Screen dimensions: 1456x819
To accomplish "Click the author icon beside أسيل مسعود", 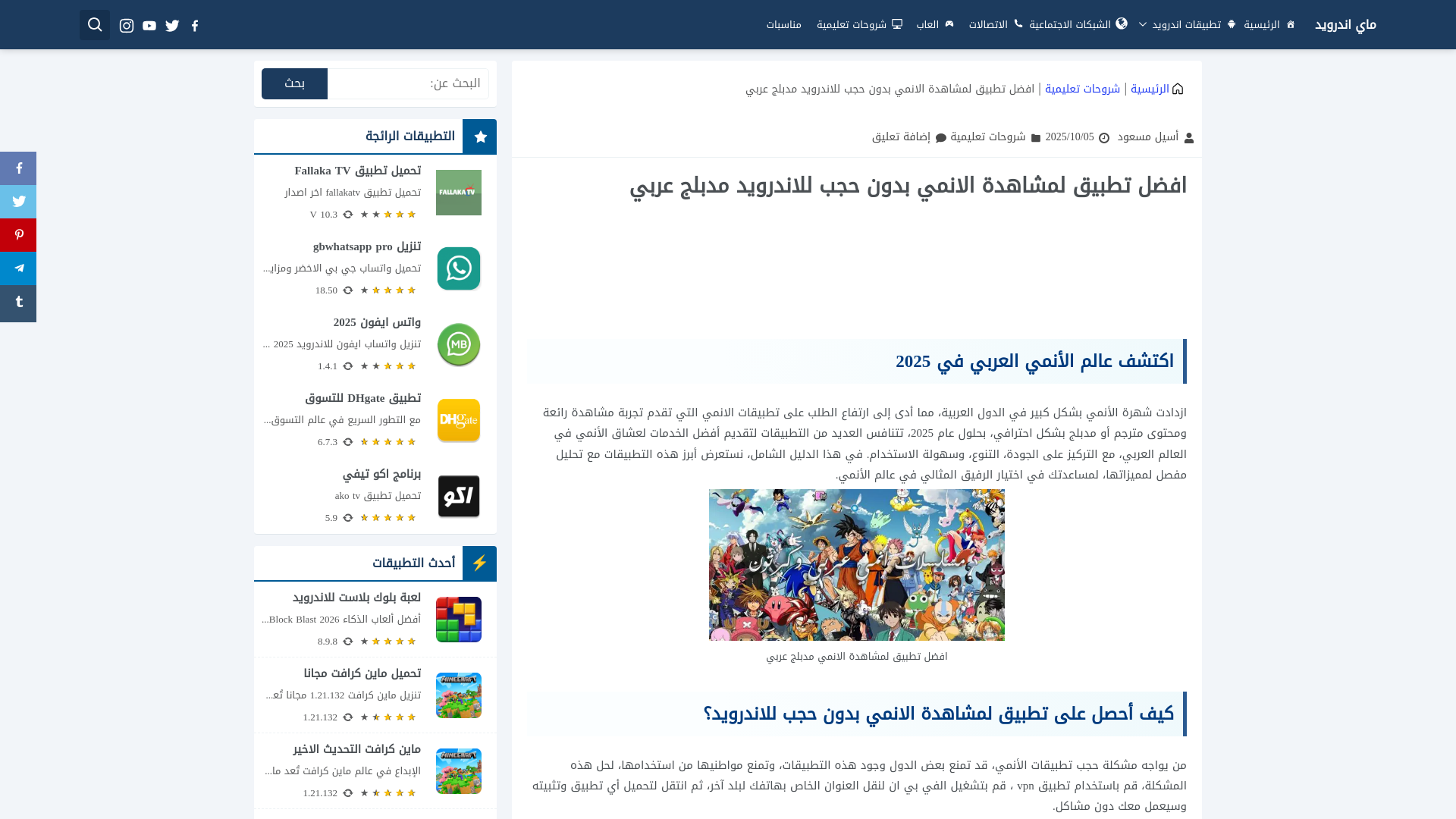I will (x=1189, y=138).
